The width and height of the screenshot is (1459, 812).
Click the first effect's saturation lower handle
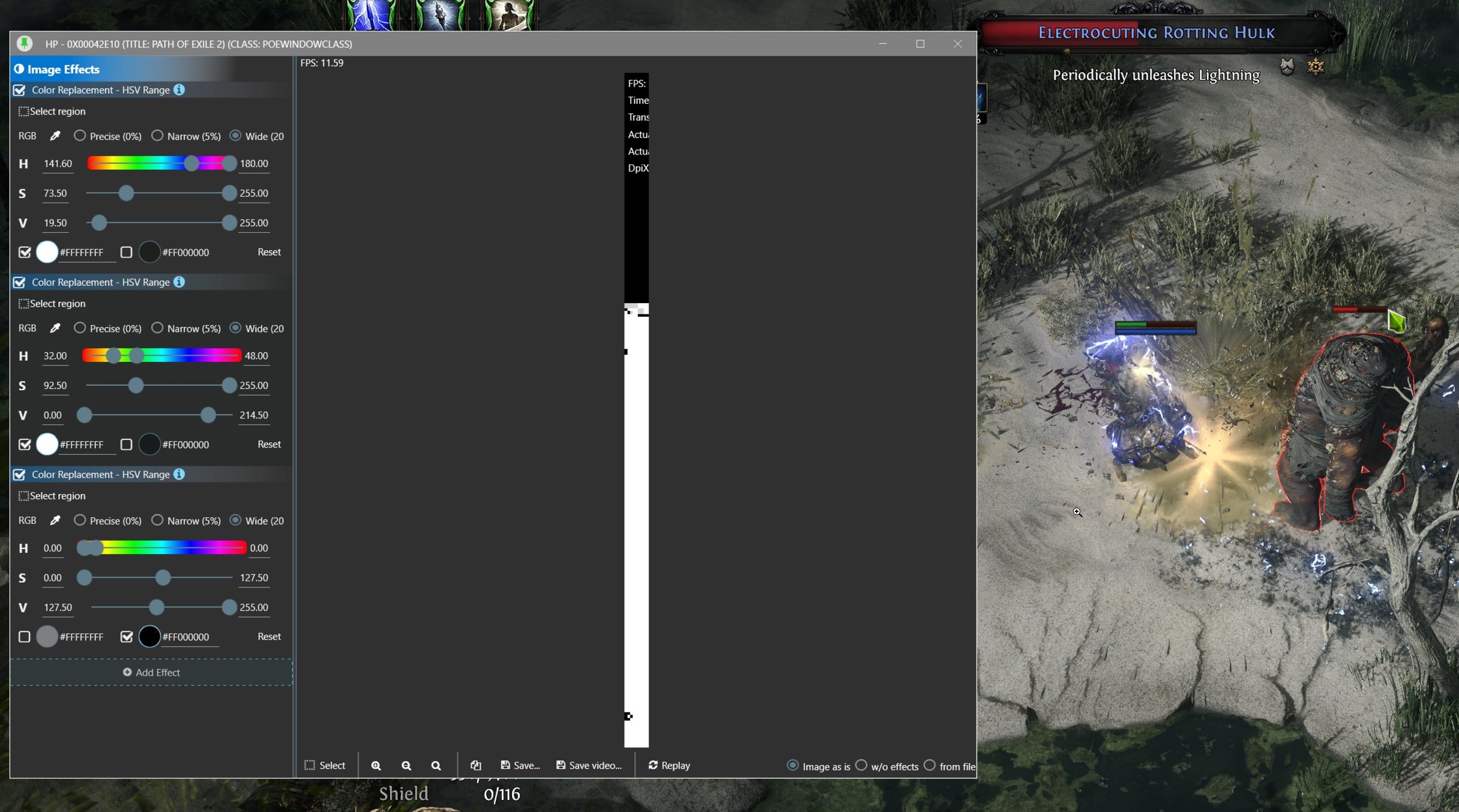tap(126, 193)
